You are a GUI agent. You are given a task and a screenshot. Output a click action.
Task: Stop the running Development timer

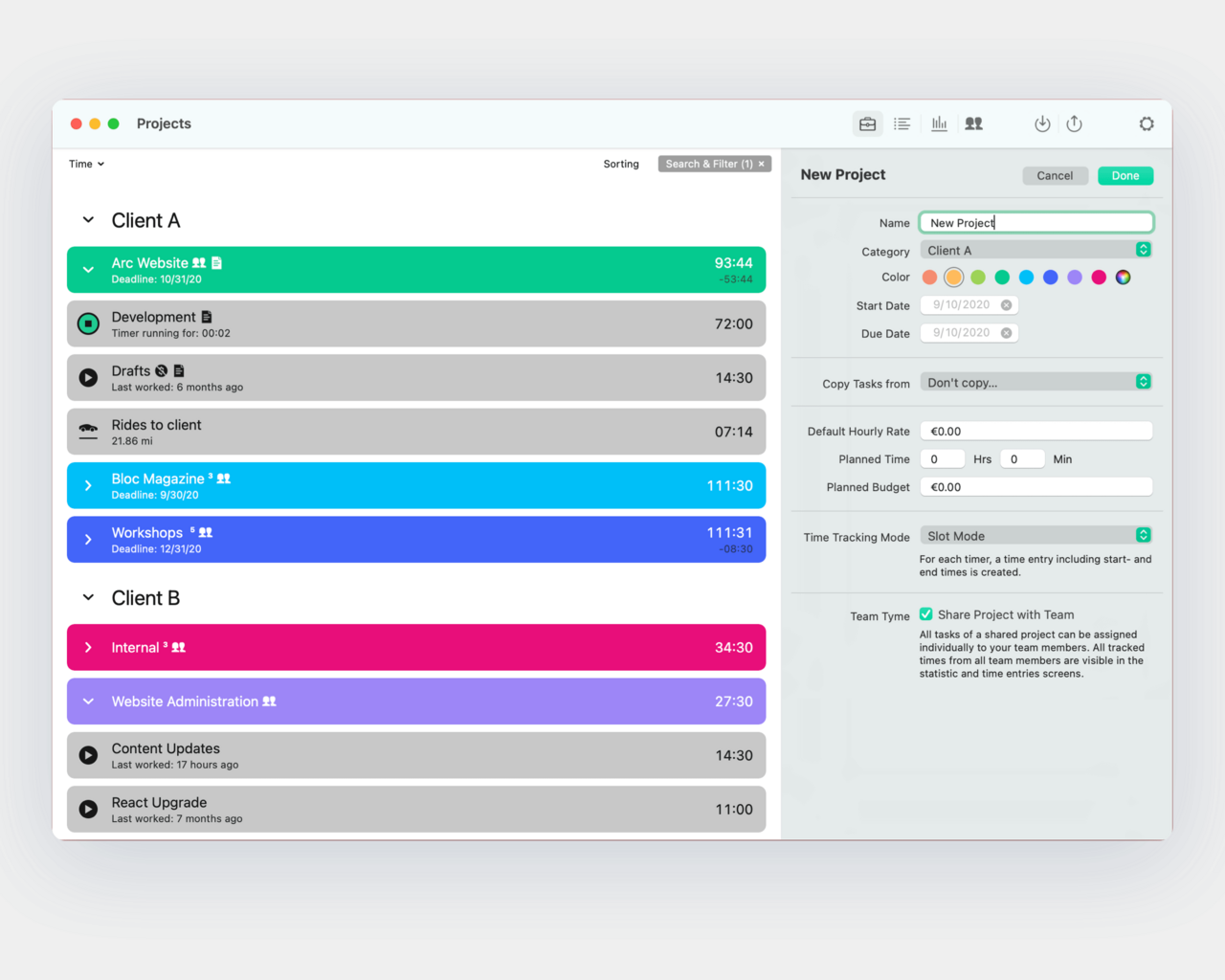click(x=88, y=324)
